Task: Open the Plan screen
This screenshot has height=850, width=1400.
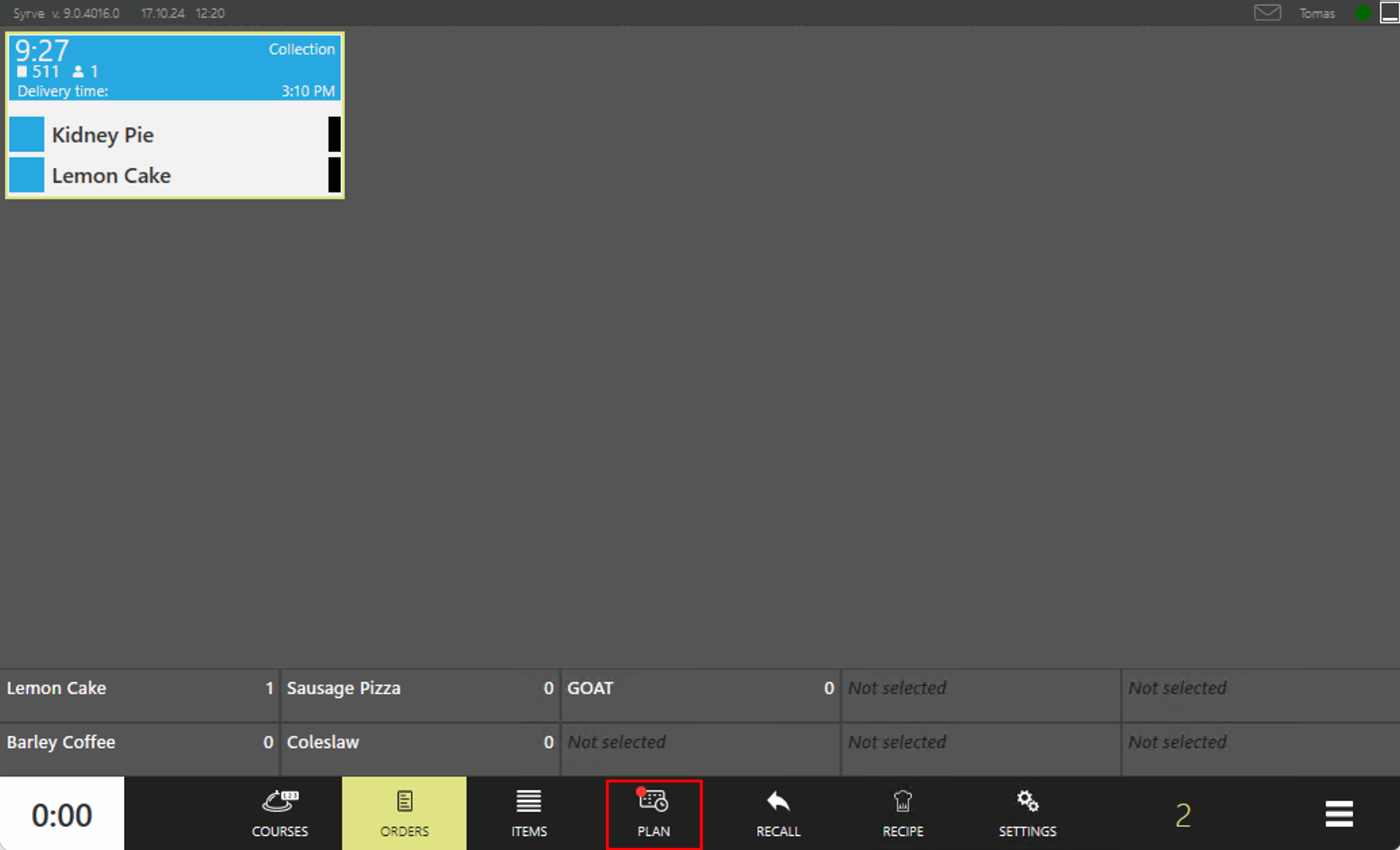Action: [653, 813]
